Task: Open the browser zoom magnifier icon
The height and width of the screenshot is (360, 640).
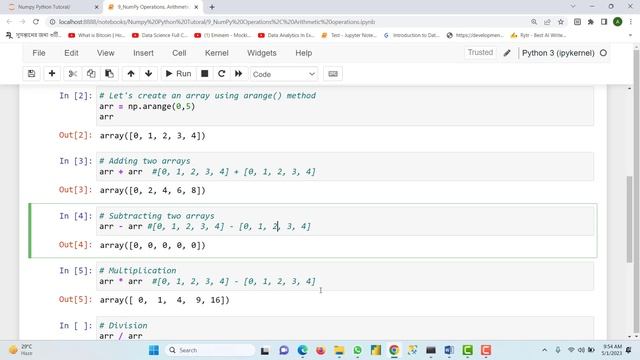Action: tap(534, 22)
